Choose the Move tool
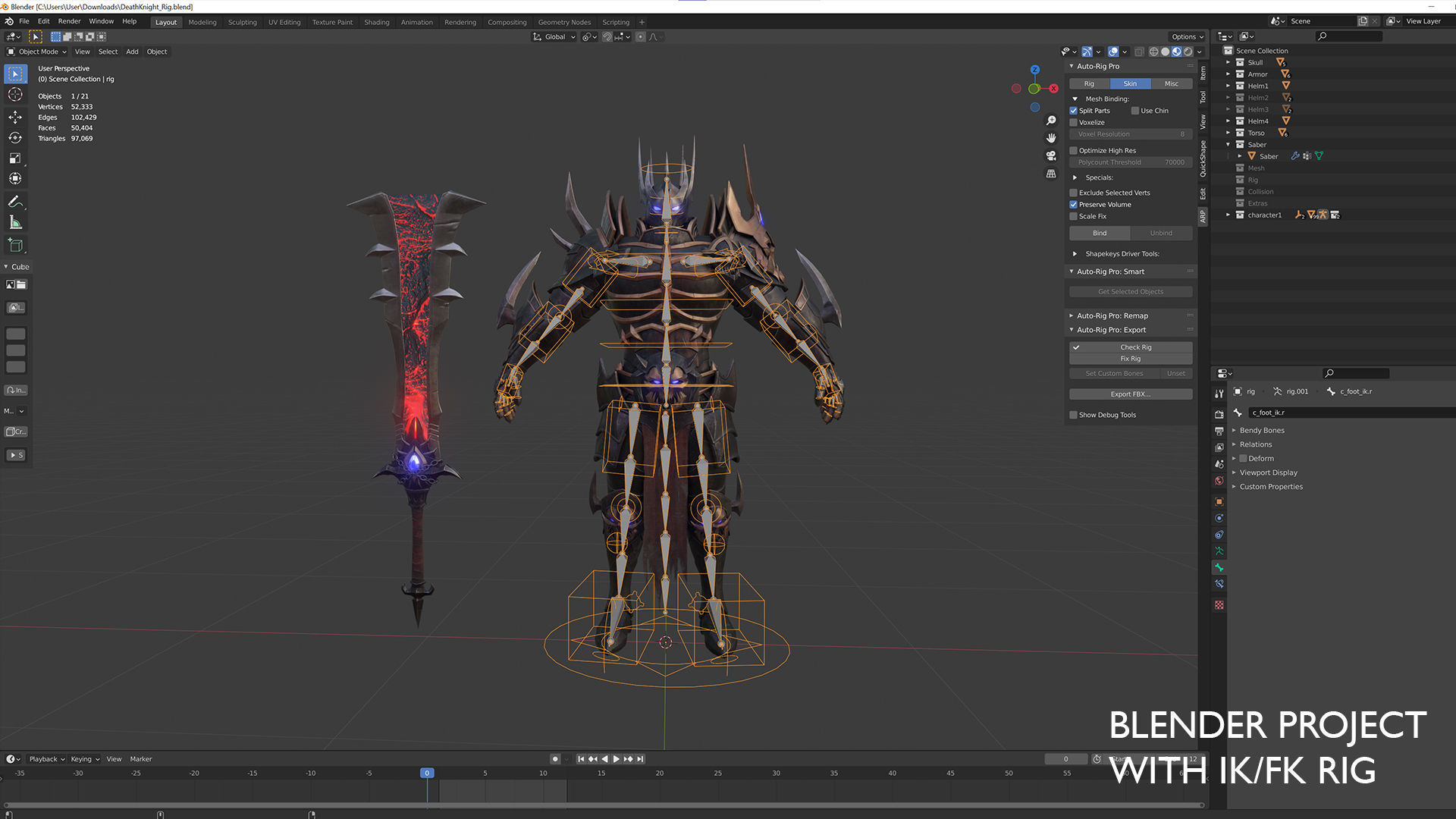The width and height of the screenshot is (1456, 819). (16, 117)
